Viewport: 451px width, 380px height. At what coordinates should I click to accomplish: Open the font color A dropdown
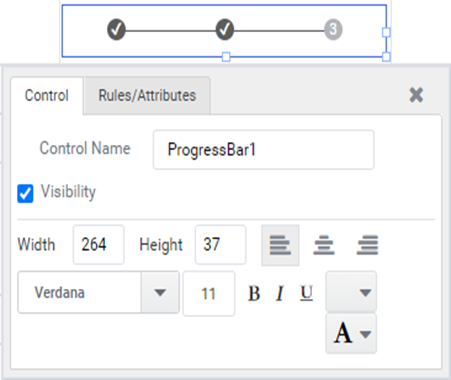pyautogui.click(x=351, y=333)
